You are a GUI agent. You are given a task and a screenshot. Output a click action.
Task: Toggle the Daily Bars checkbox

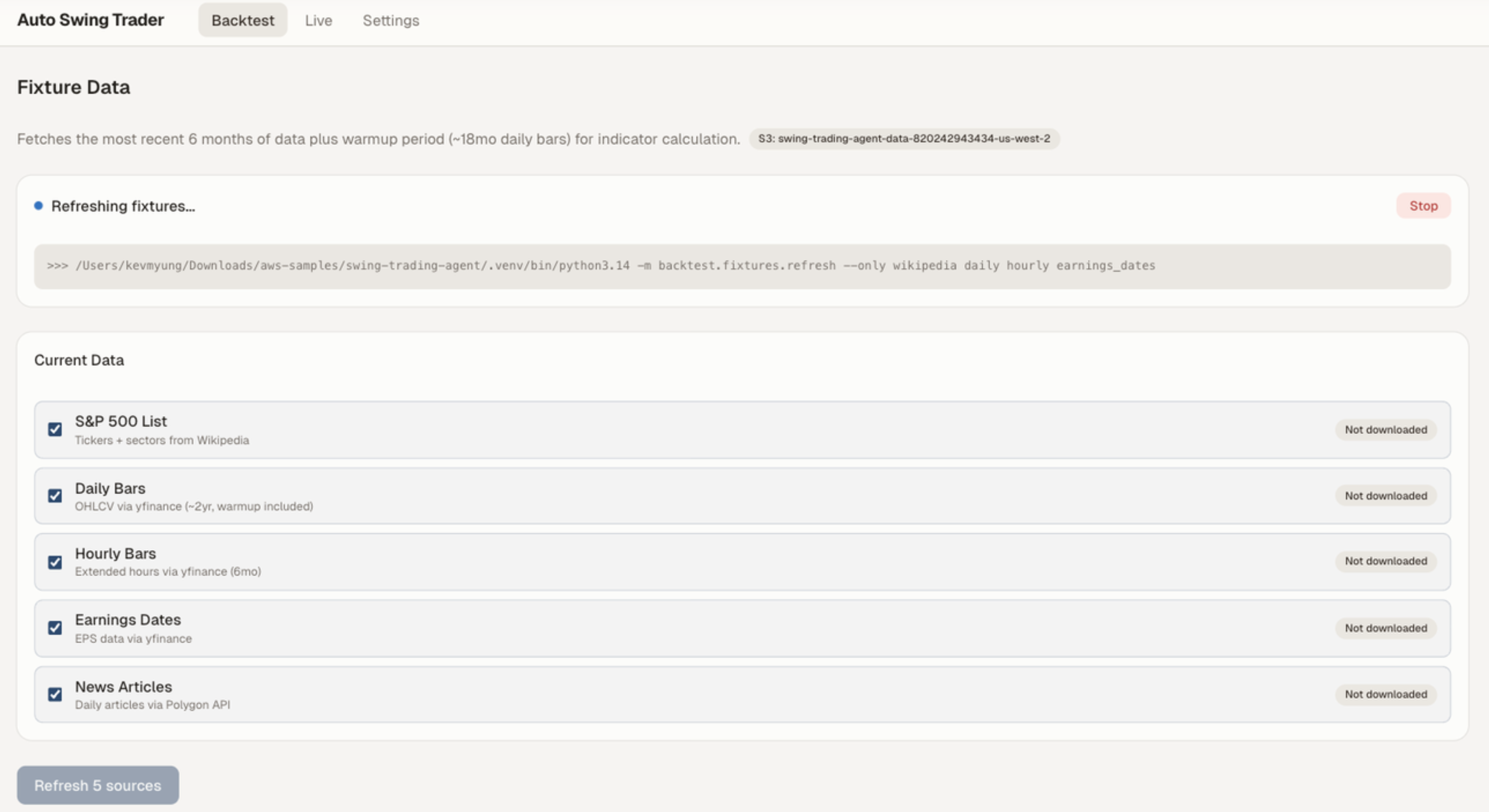pos(55,496)
